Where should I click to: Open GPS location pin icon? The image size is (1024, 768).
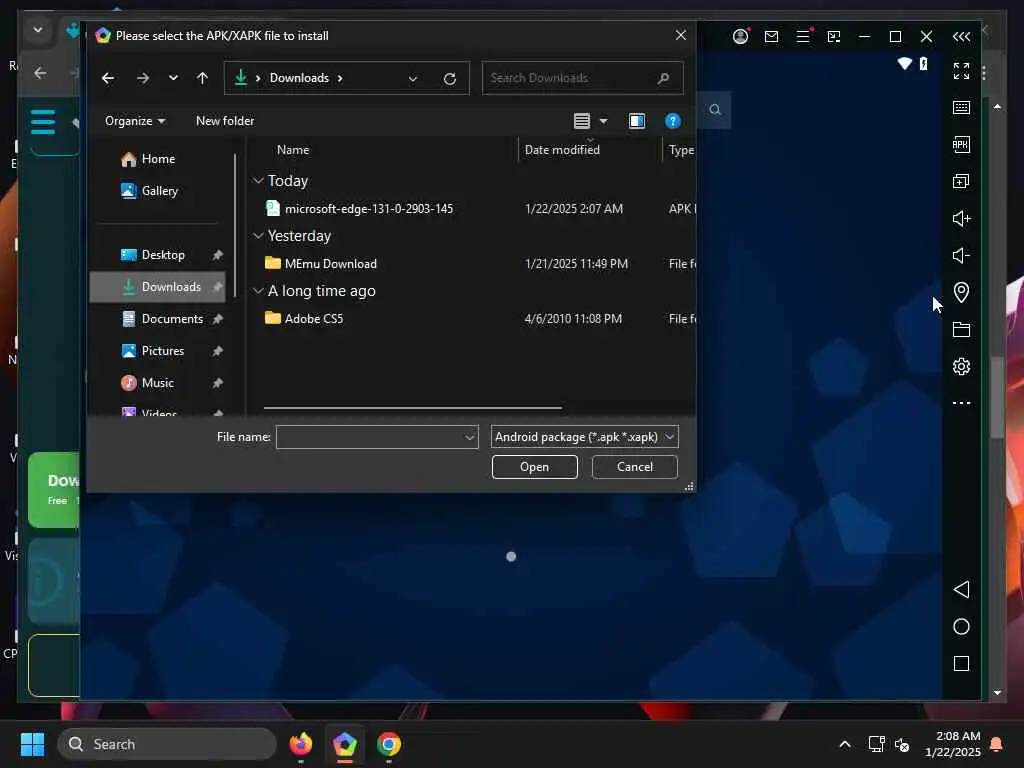(961, 292)
